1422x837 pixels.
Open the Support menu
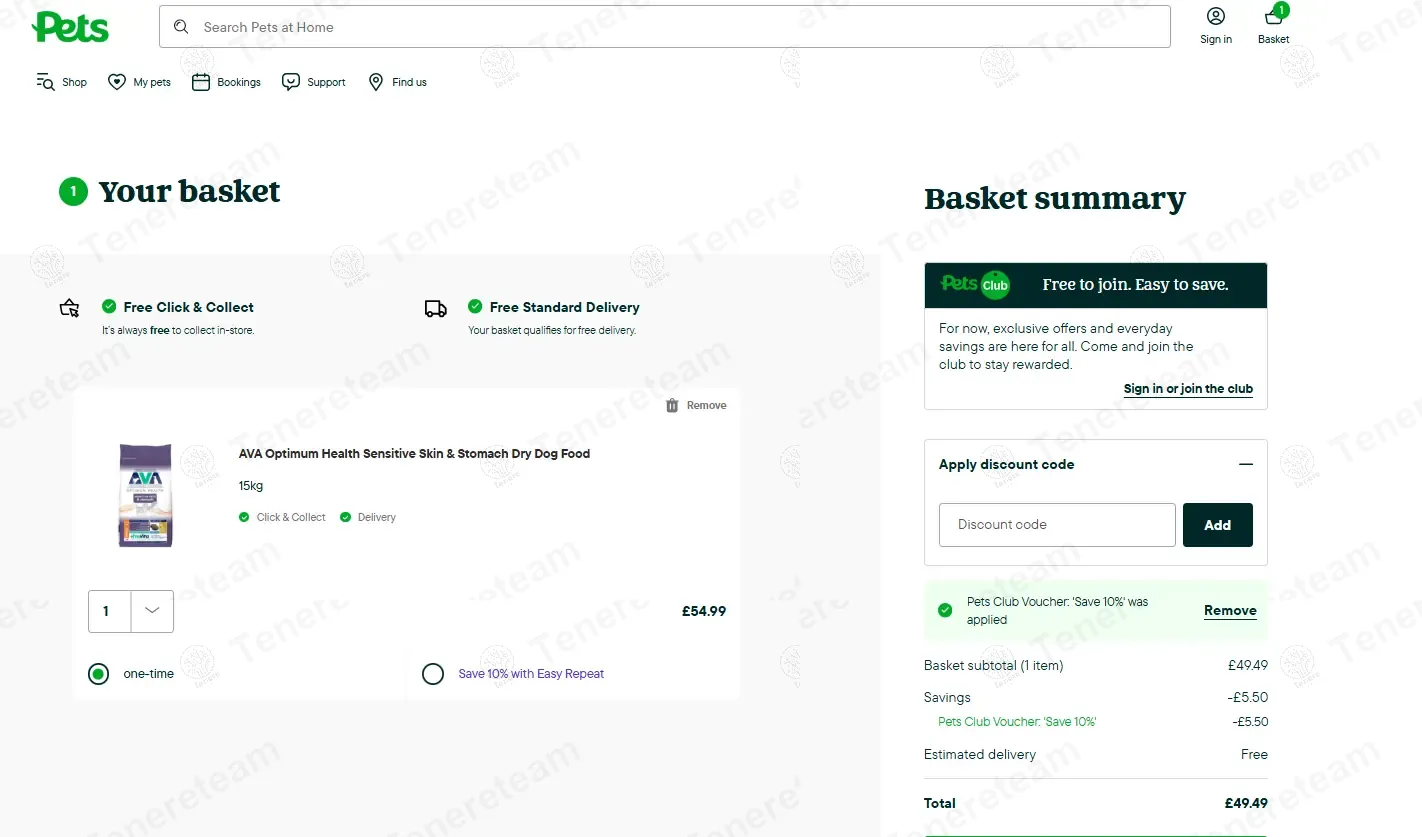(314, 82)
